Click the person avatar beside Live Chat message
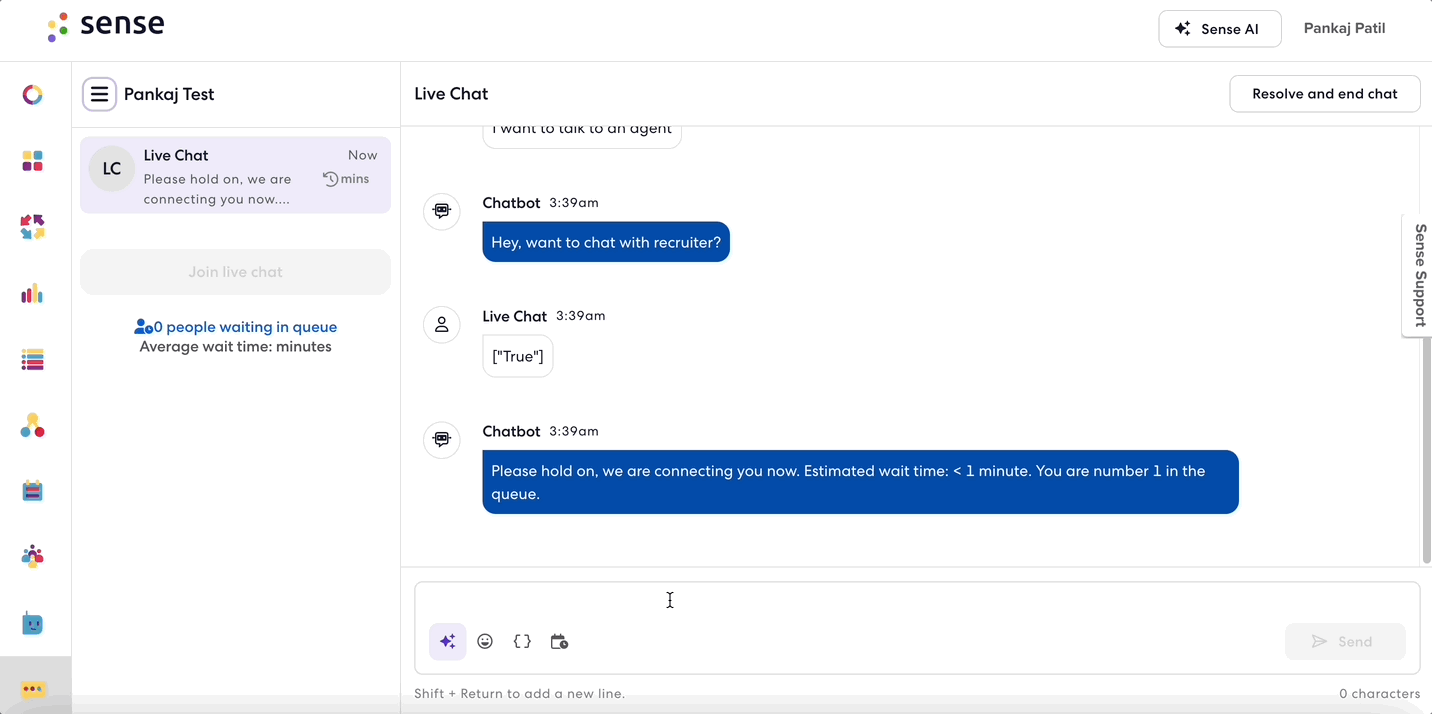The height and width of the screenshot is (714, 1432). click(x=442, y=325)
